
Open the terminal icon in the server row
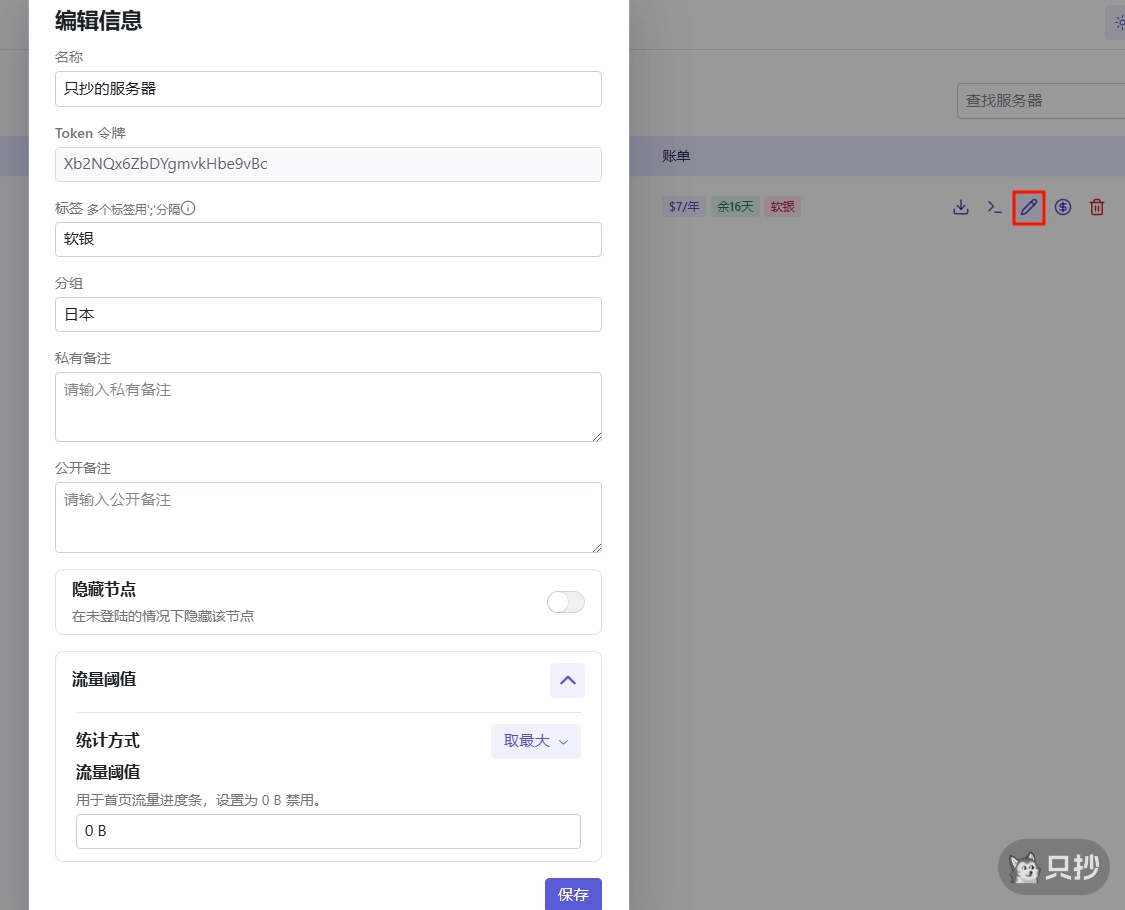[994, 207]
